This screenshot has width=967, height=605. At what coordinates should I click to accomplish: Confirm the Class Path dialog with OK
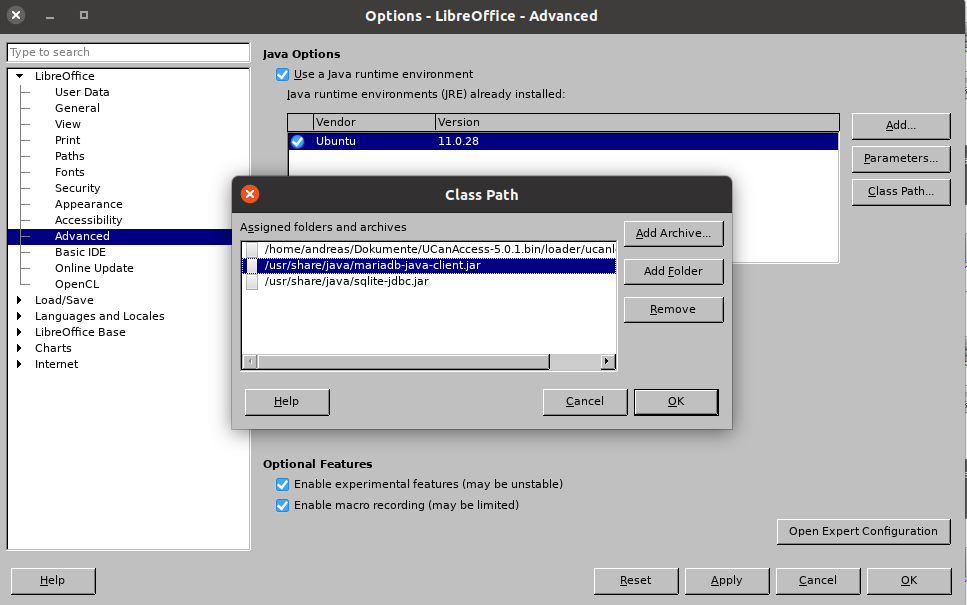(675, 401)
